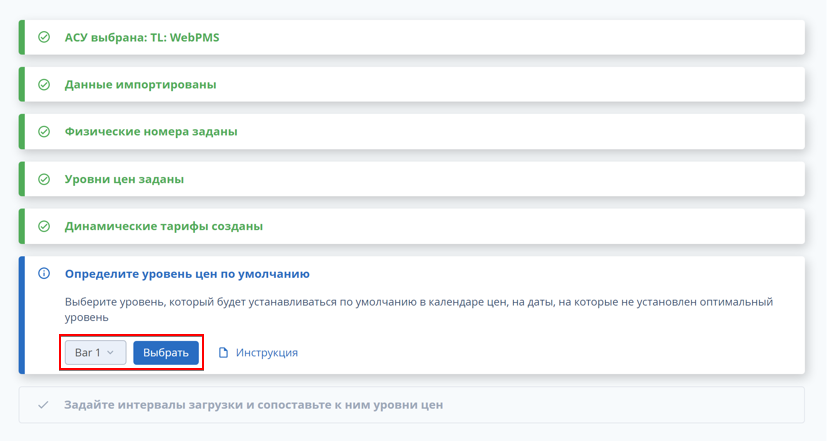Viewport: 827px width, 441px height.
Task: Click the document icon next to Инструкция
Action: click(x=224, y=352)
